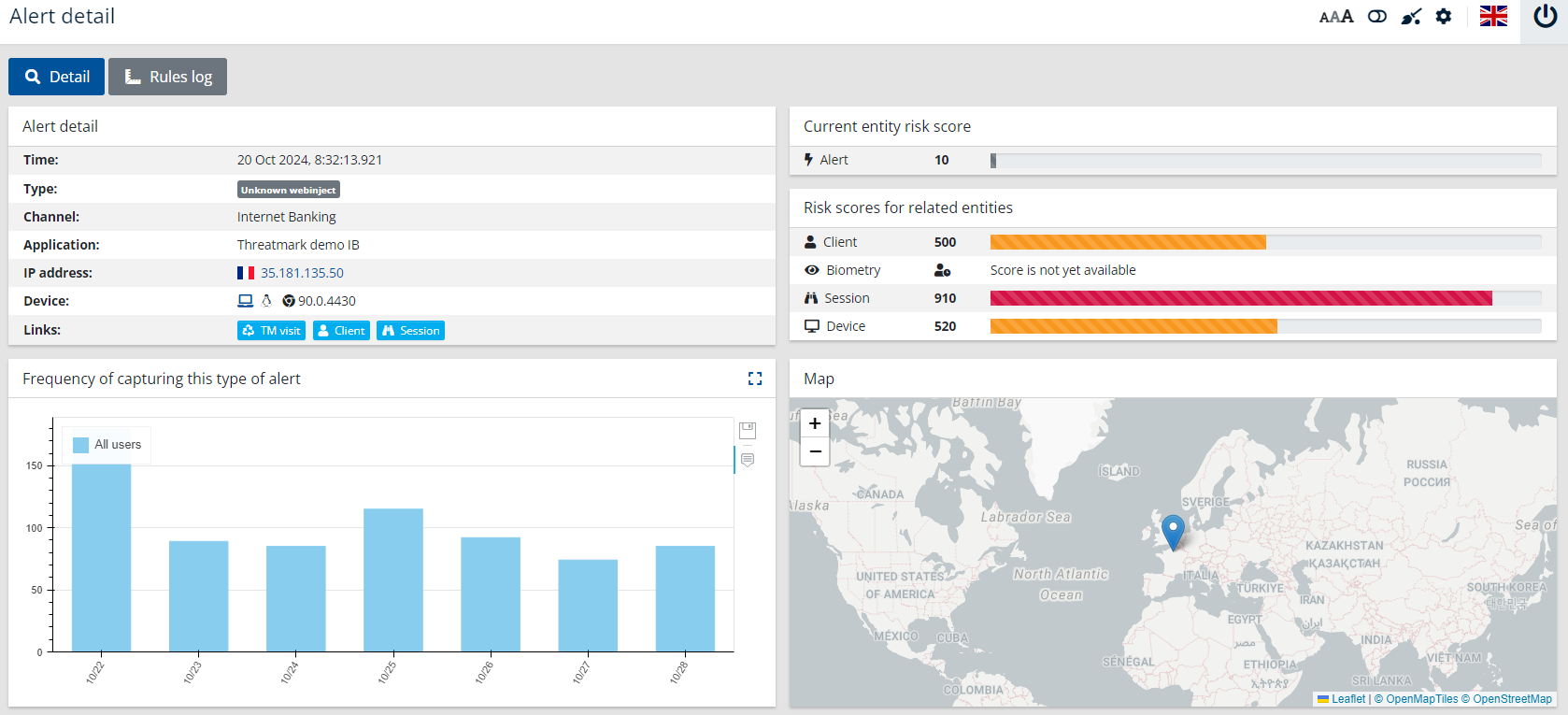
Task: Zoom out on the map
Action: (x=815, y=451)
